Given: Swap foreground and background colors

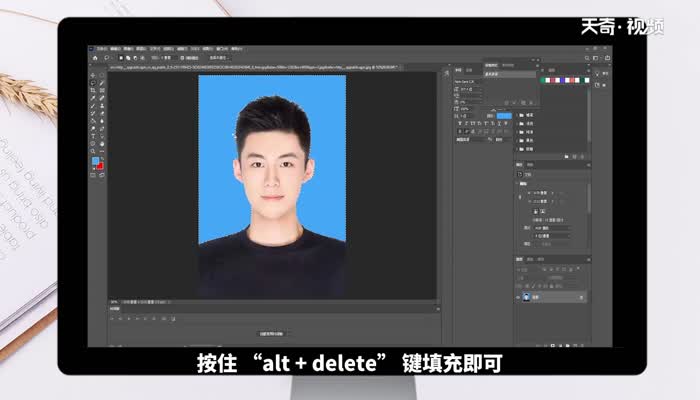Looking at the screenshot, I should (x=102, y=158).
